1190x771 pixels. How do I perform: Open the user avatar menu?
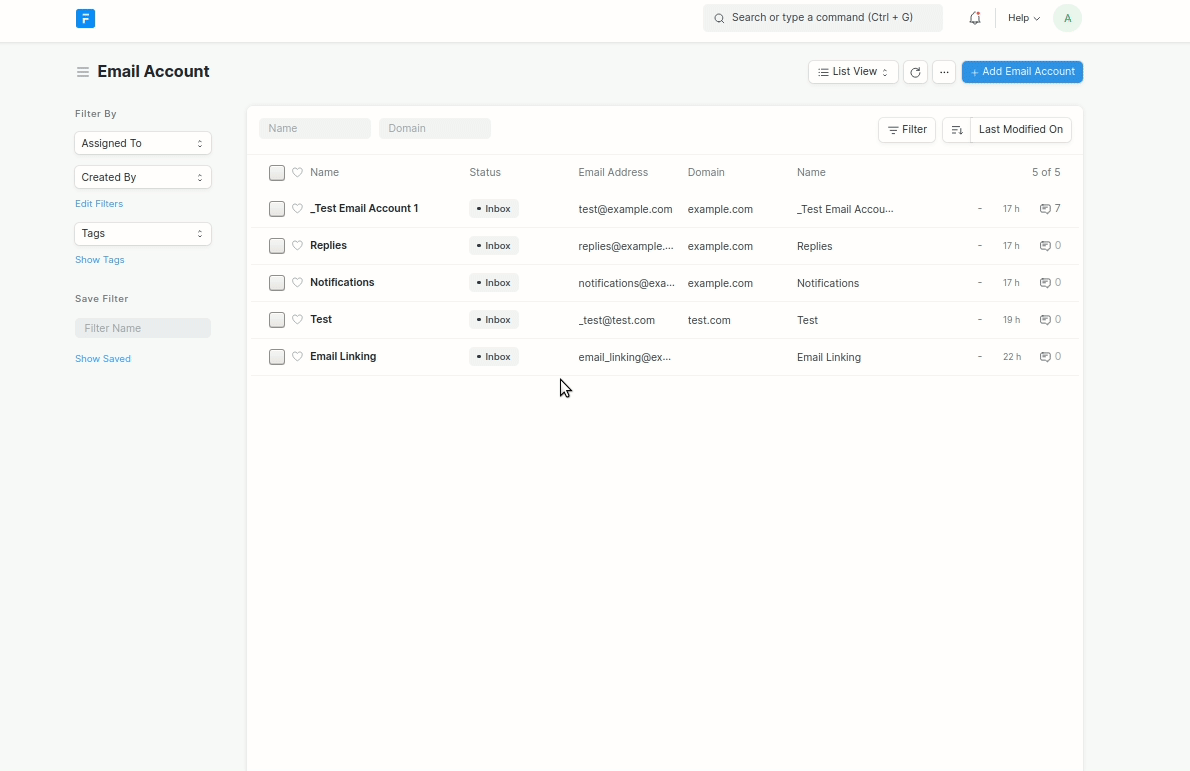(x=1067, y=17)
